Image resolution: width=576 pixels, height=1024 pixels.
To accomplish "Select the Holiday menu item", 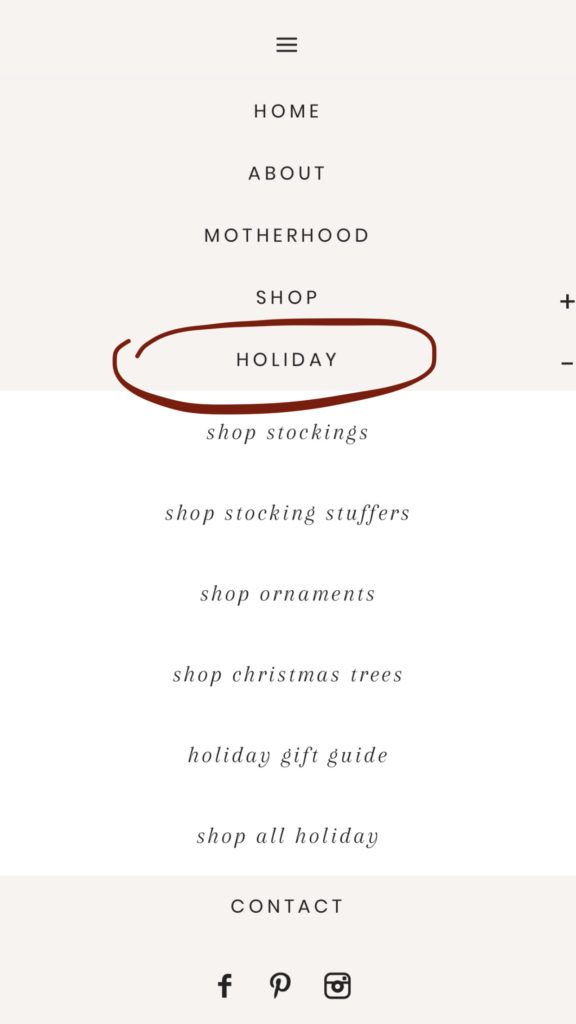I will tap(287, 359).
